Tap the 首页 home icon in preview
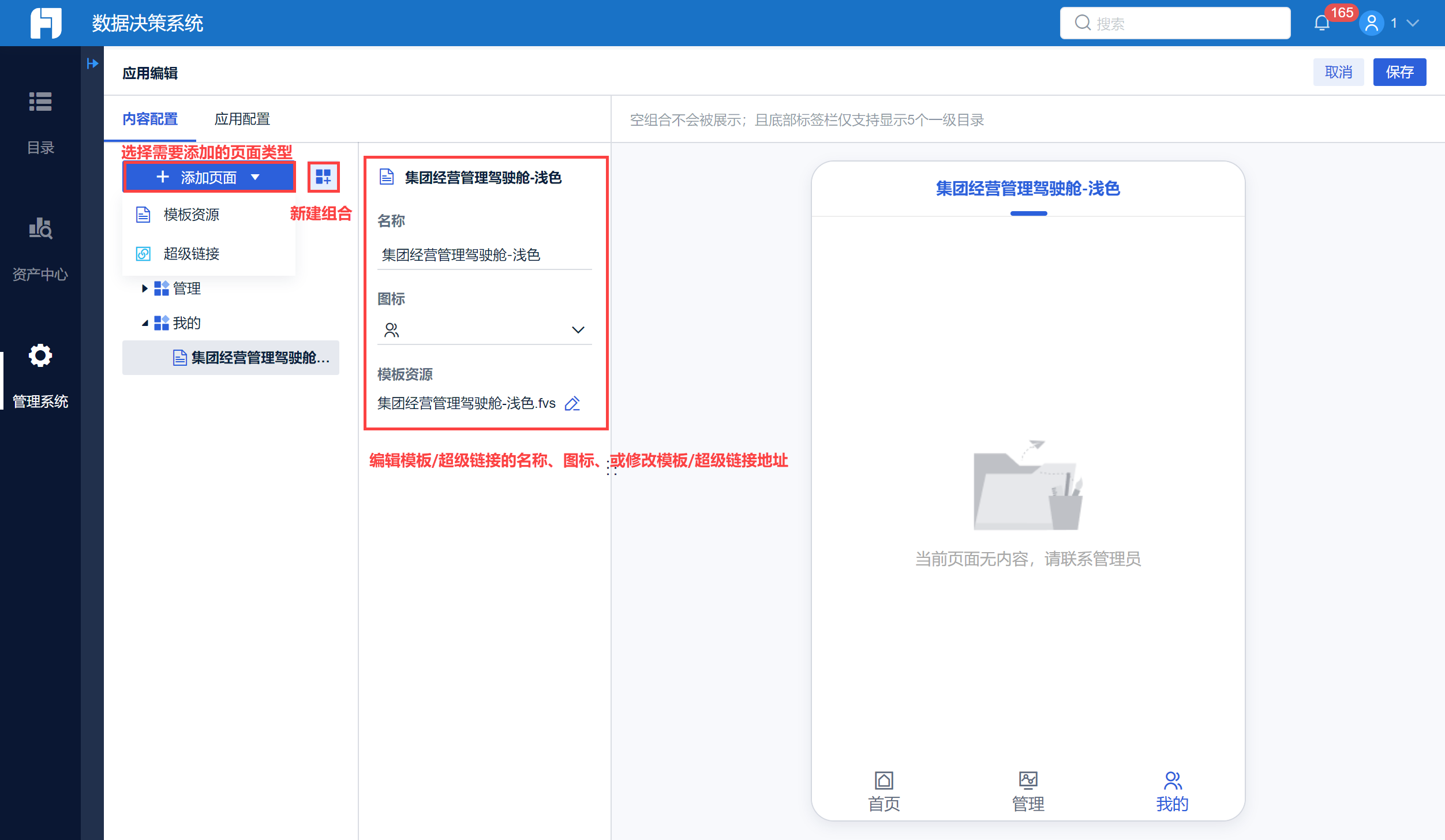 (884, 781)
